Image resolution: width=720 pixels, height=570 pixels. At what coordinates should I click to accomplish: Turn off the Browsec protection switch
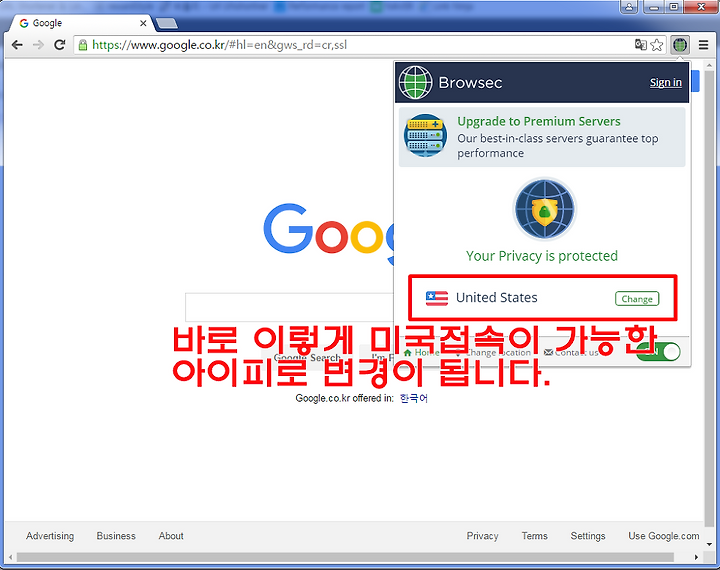(x=658, y=352)
